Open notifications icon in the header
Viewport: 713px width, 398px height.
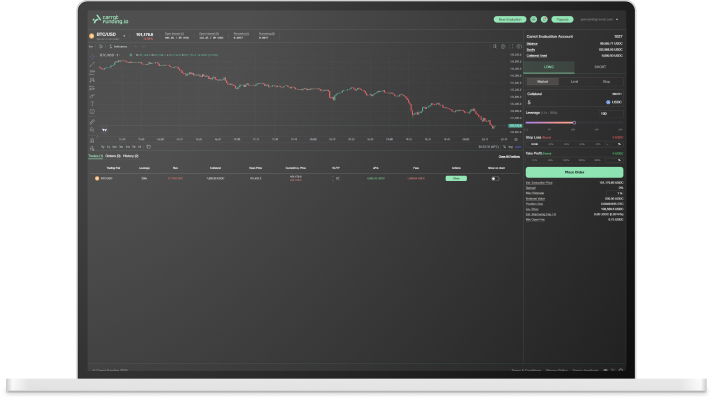544,20
